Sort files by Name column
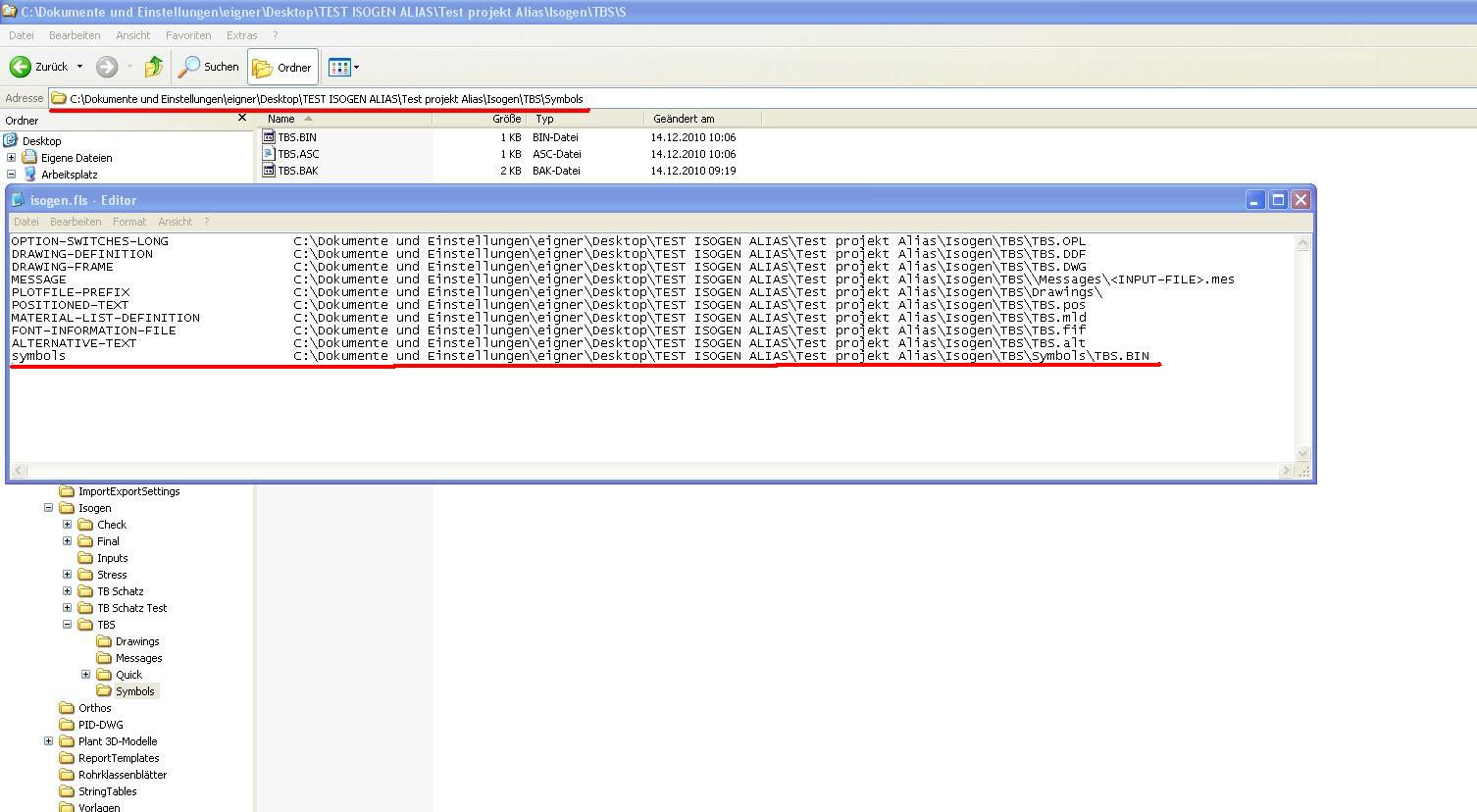Viewport: 1477px width, 812px height. click(344, 119)
